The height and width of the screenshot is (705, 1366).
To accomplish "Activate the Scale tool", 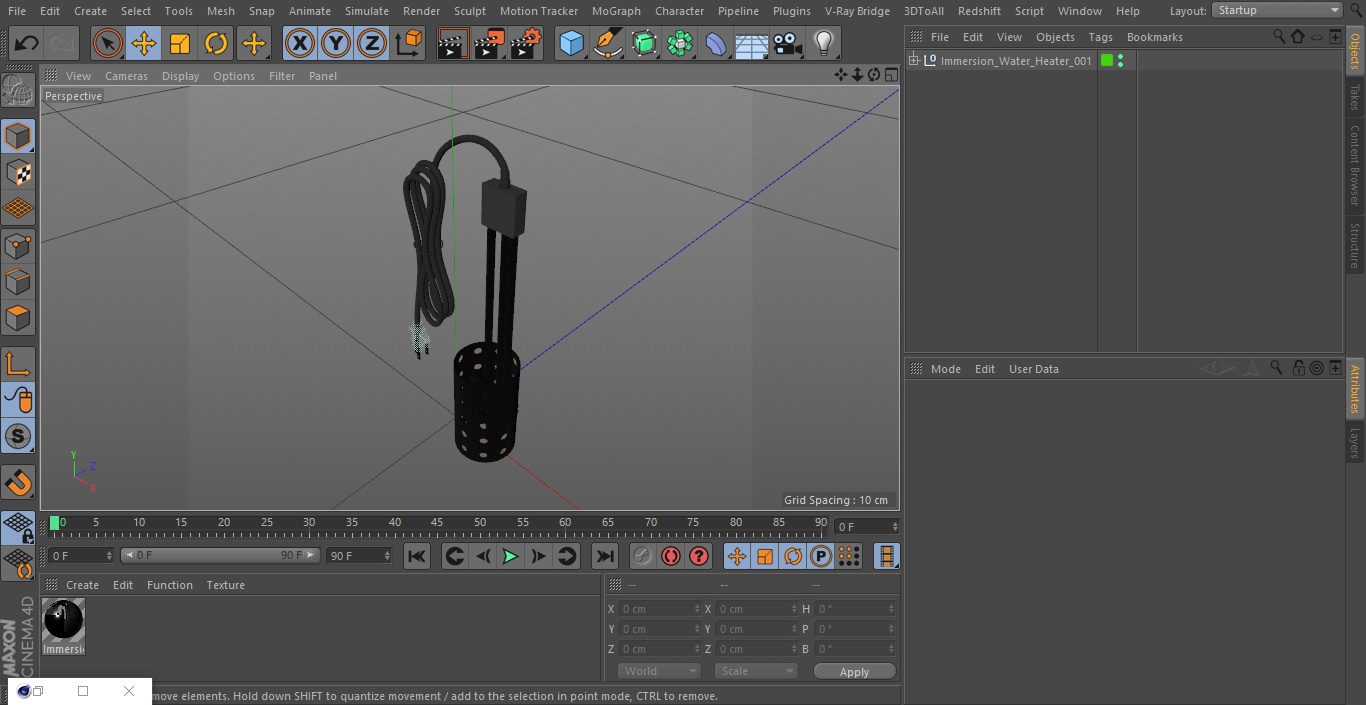I will pyautogui.click(x=180, y=43).
